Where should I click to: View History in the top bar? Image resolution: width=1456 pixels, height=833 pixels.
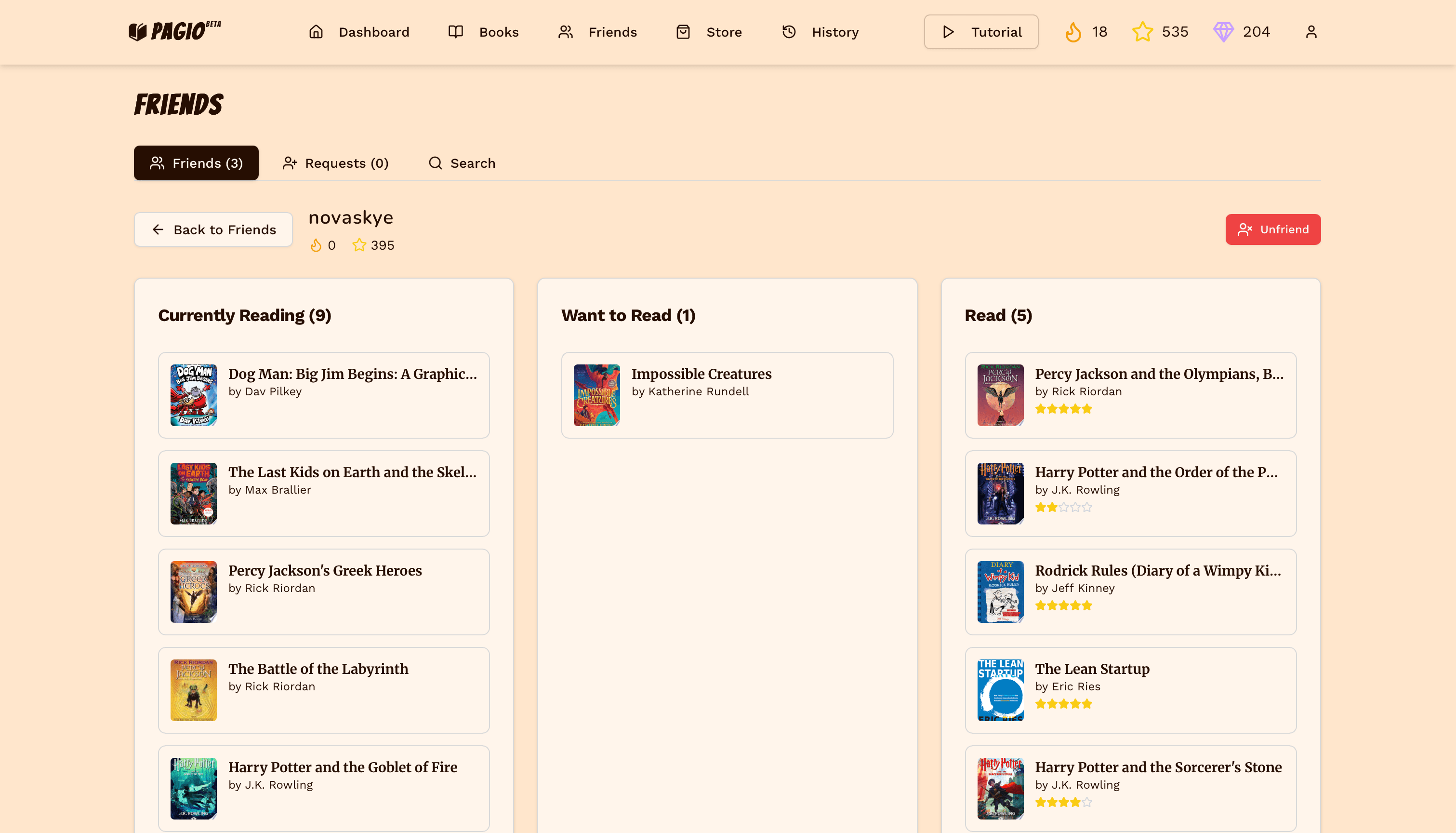[x=821, y=32]
